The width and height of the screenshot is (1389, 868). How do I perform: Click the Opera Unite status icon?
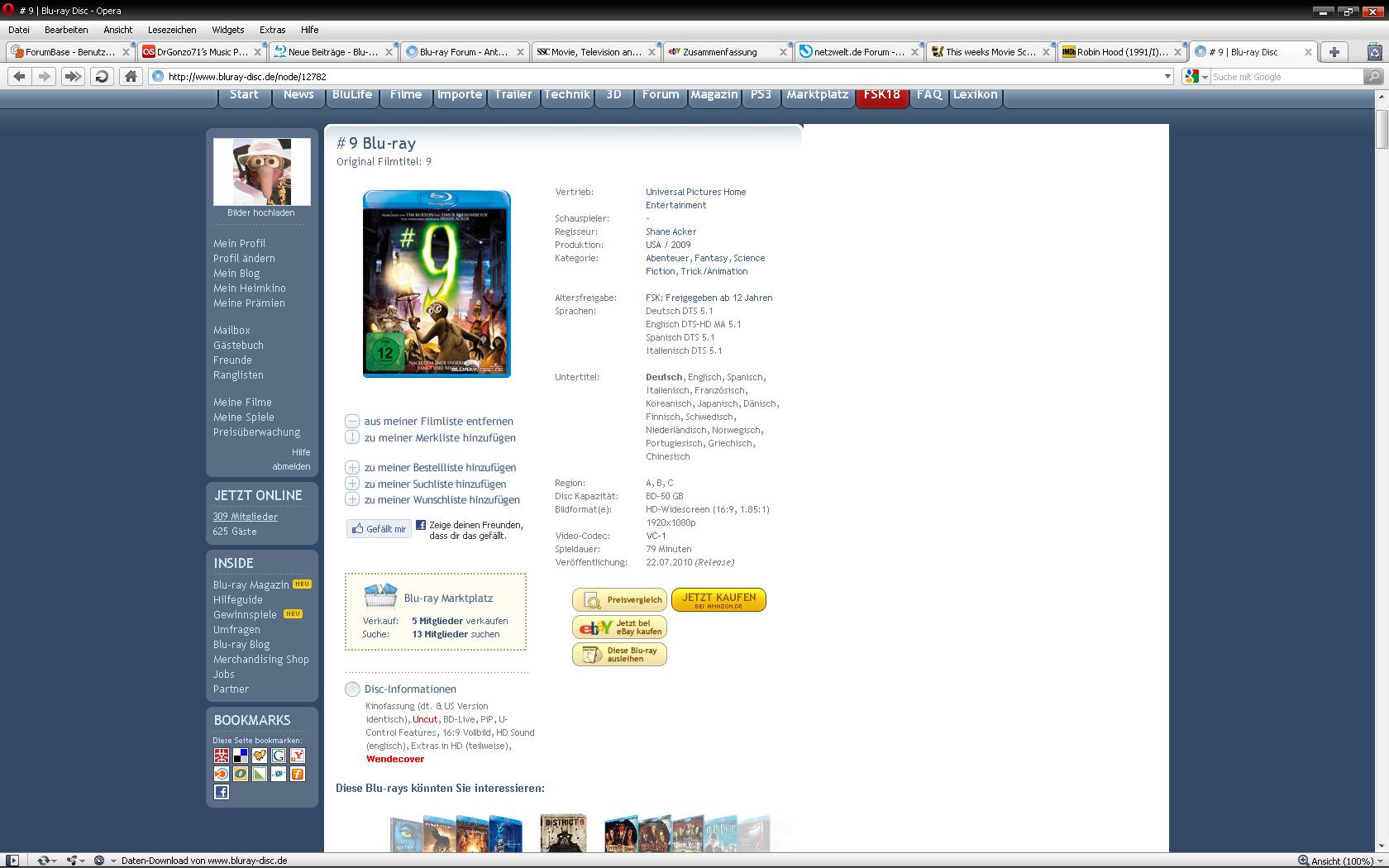pyautogui.click(x=72, y=861)
